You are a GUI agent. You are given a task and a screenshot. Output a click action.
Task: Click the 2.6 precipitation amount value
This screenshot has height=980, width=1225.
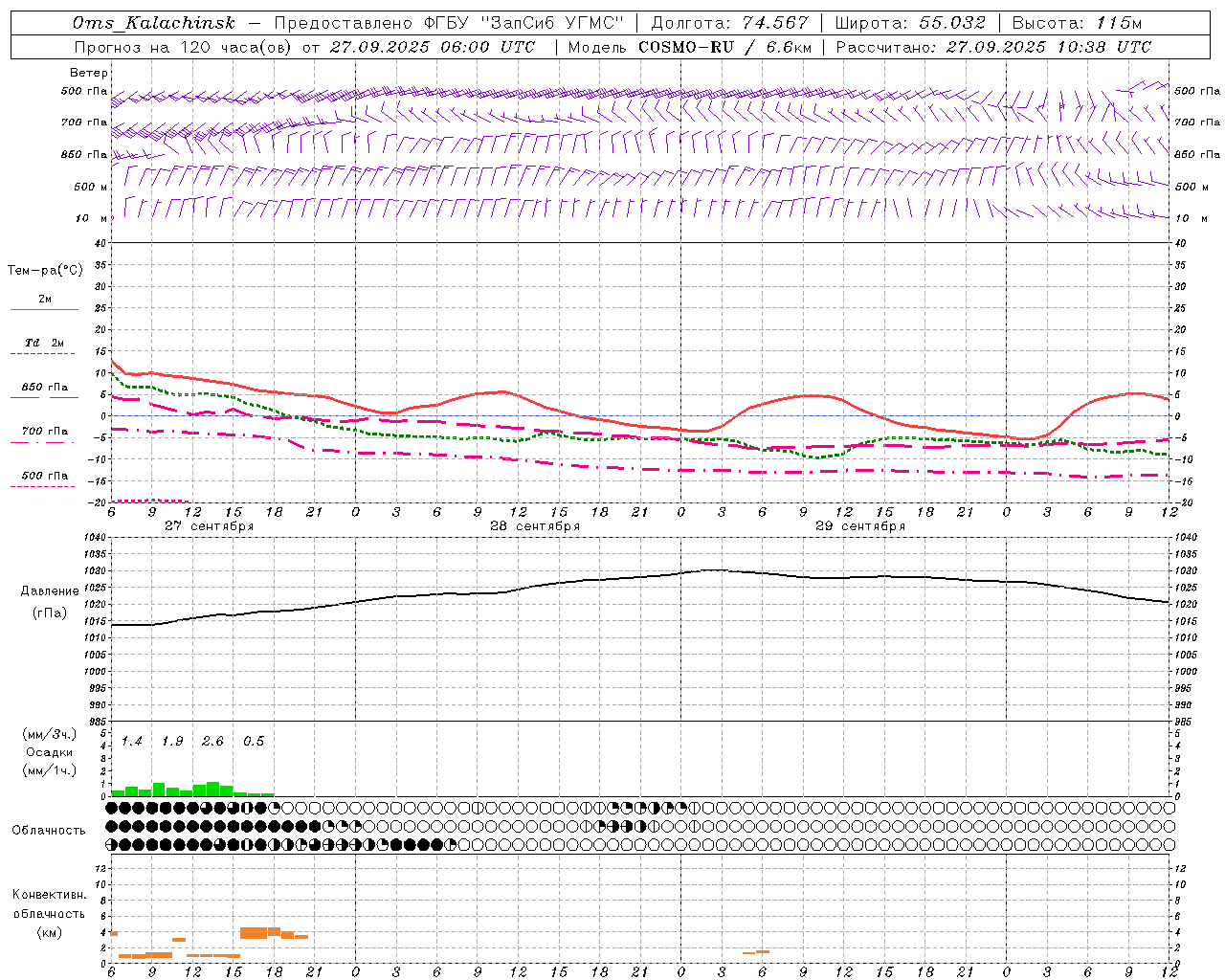click(x=212, y=742)
